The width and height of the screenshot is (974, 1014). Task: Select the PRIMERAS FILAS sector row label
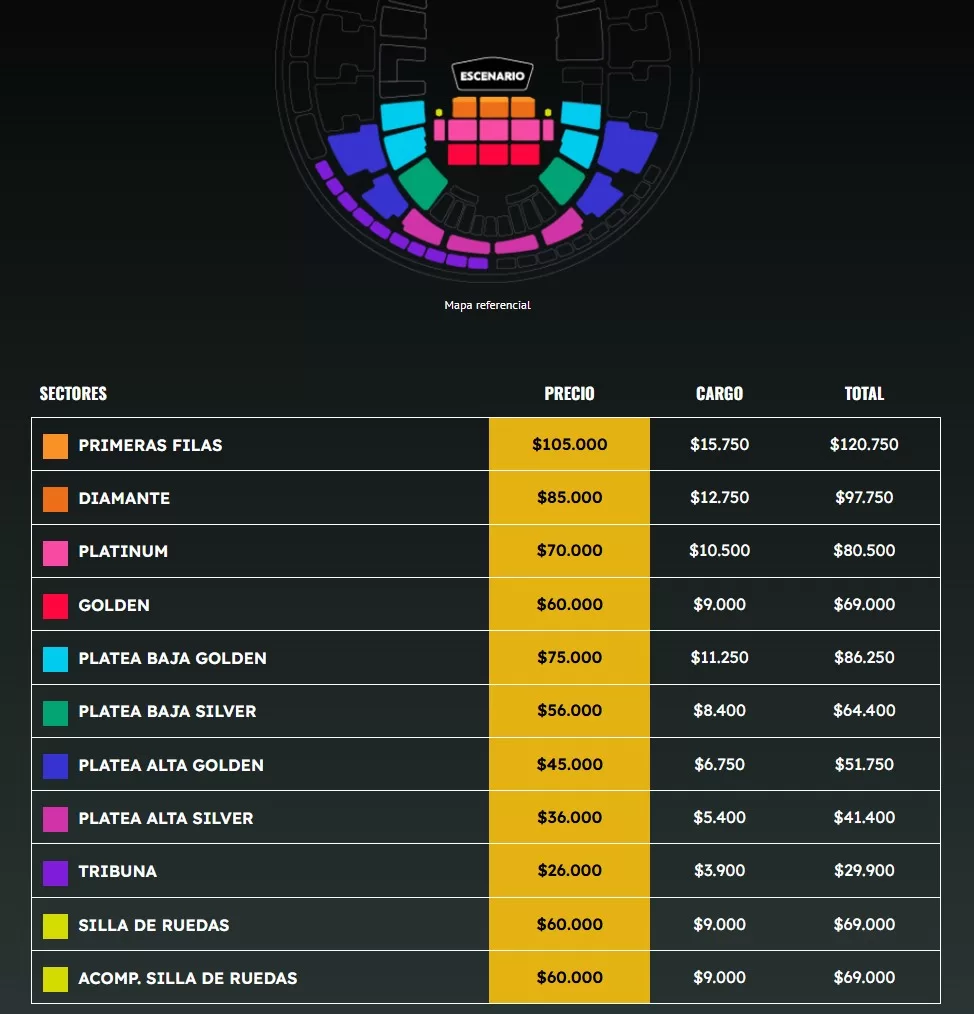[x=150, y=445]
